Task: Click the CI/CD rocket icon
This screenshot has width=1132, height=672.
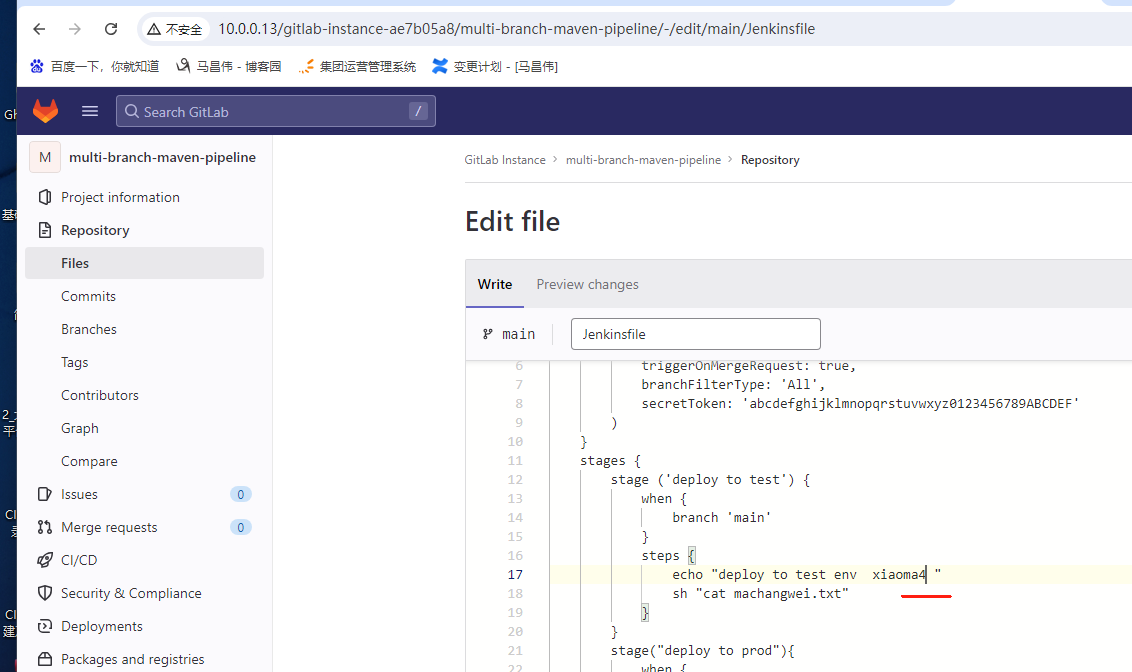Action: [45, 560]
